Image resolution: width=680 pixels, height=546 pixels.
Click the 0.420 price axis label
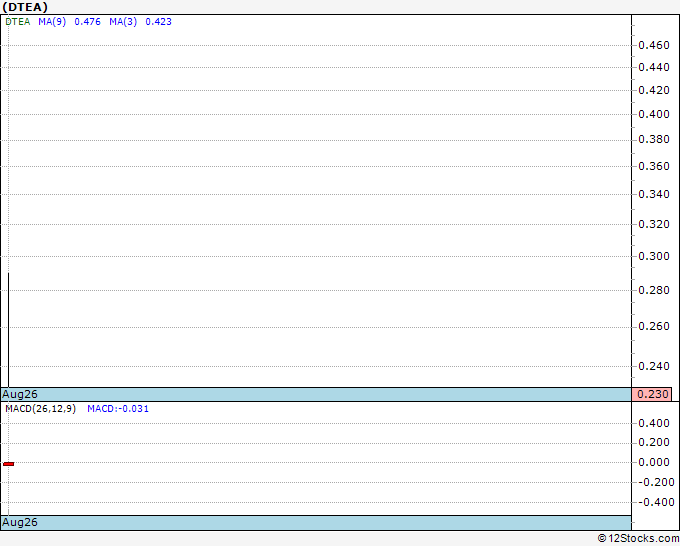(x=654, y=90)
